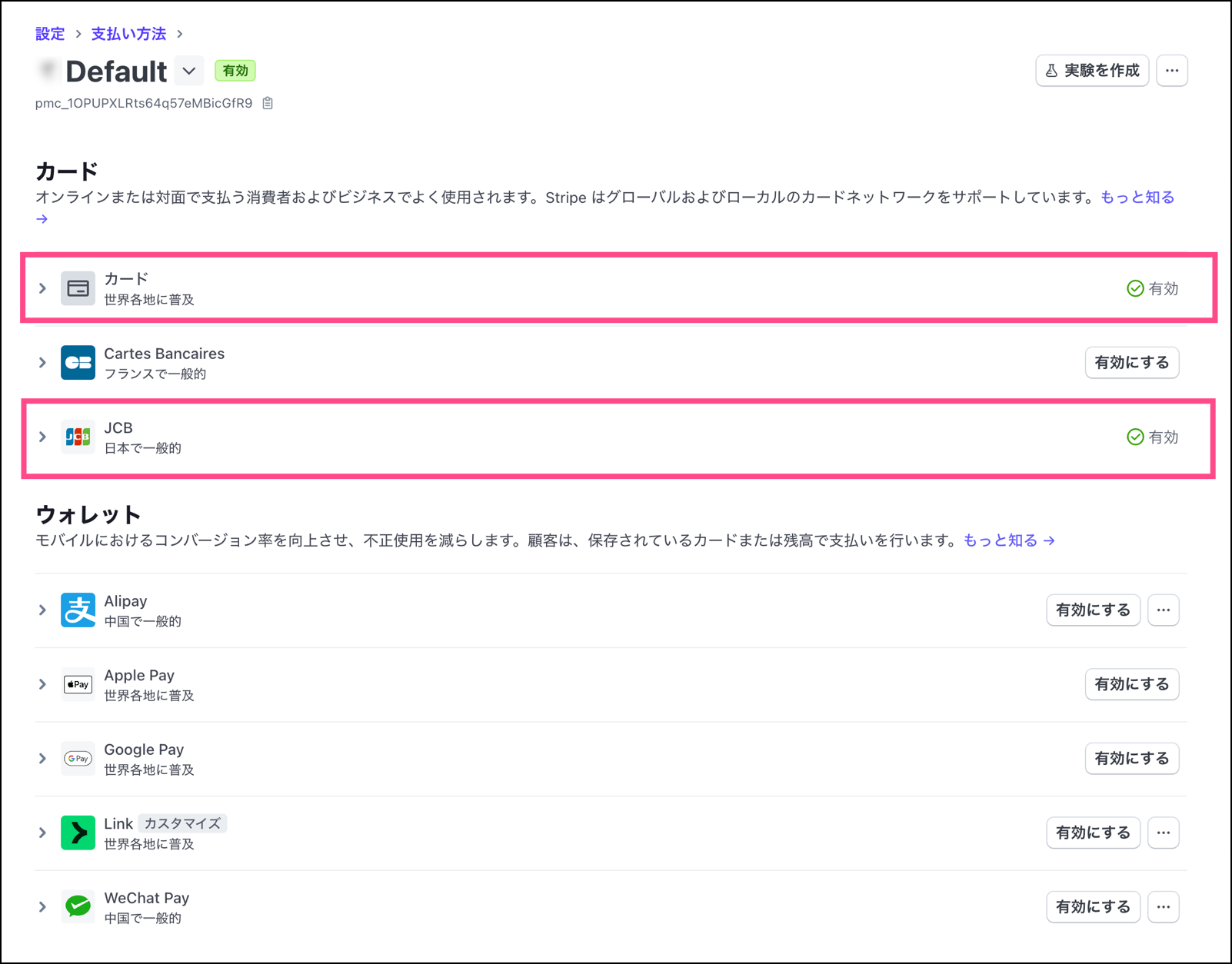
Task: Open the top-right more options menu
Action: point(1171,71)
